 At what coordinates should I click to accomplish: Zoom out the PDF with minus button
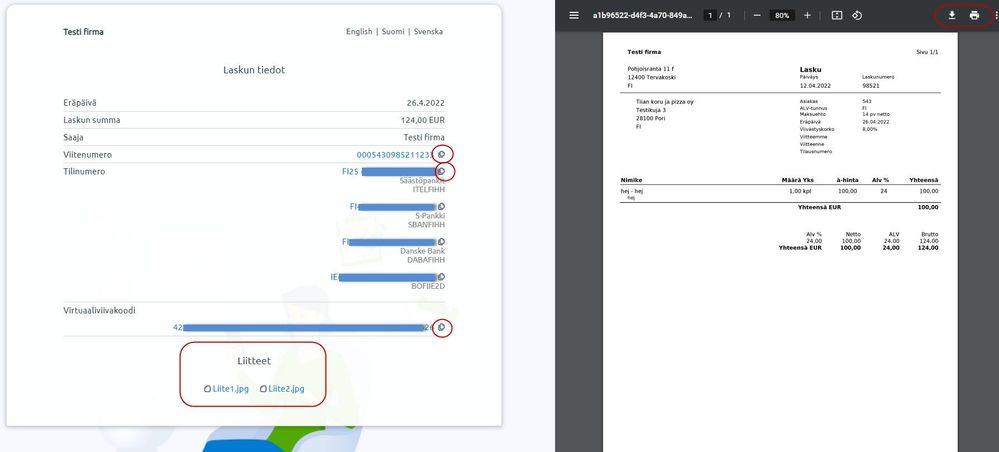coord(757,15)
